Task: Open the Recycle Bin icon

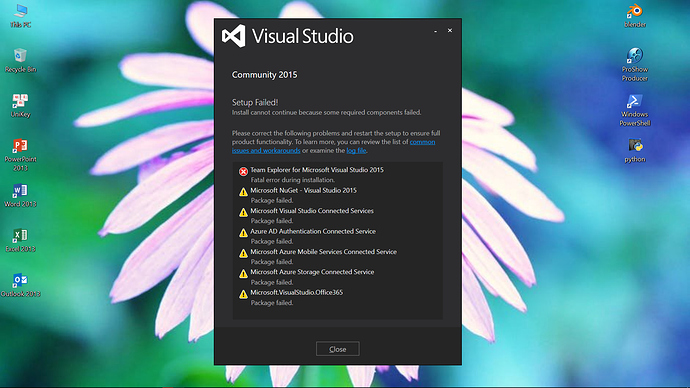Action: [x=20, y=60]
